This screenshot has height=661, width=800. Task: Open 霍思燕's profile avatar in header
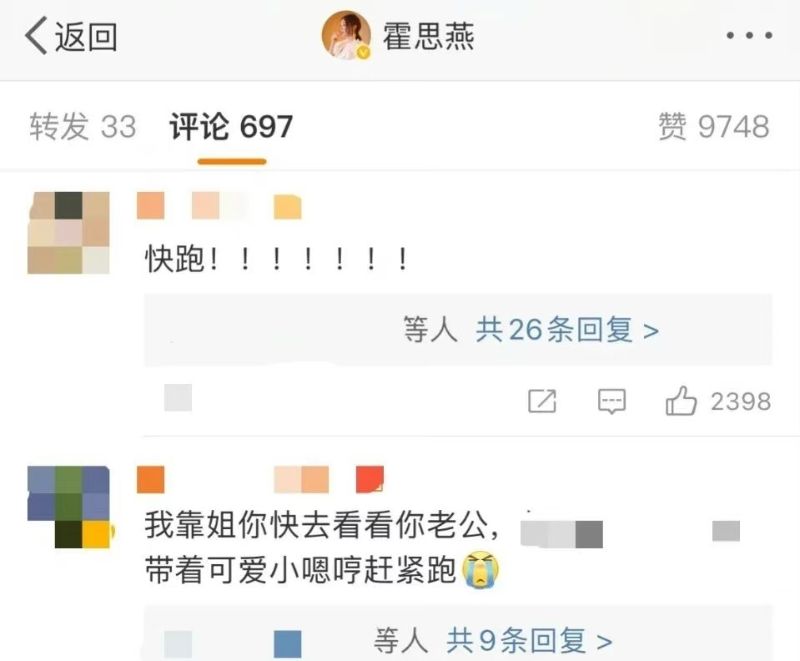click(x=346, y=35)
